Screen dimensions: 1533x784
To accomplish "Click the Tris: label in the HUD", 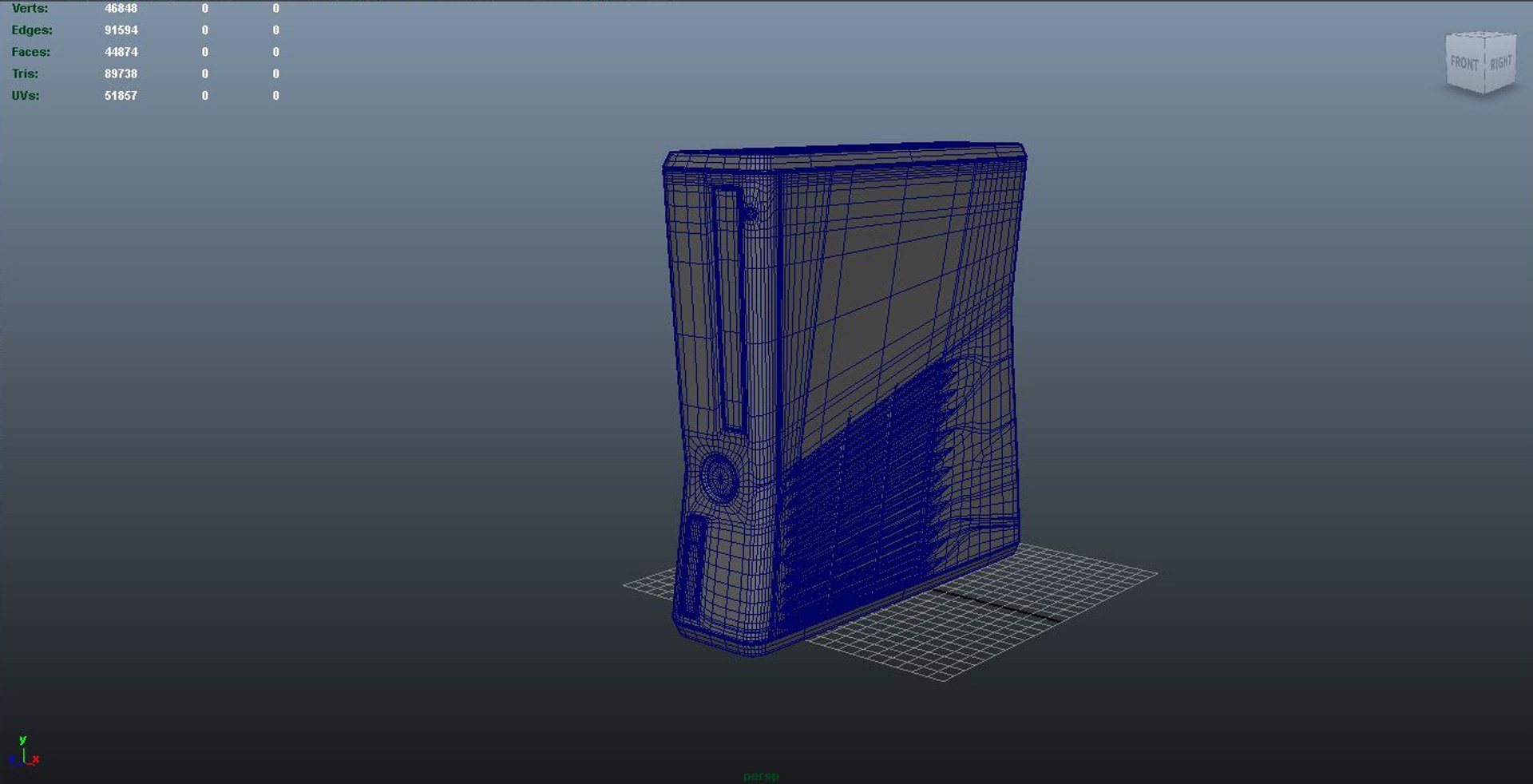I will pyautogui.click(x=25, y=73).
